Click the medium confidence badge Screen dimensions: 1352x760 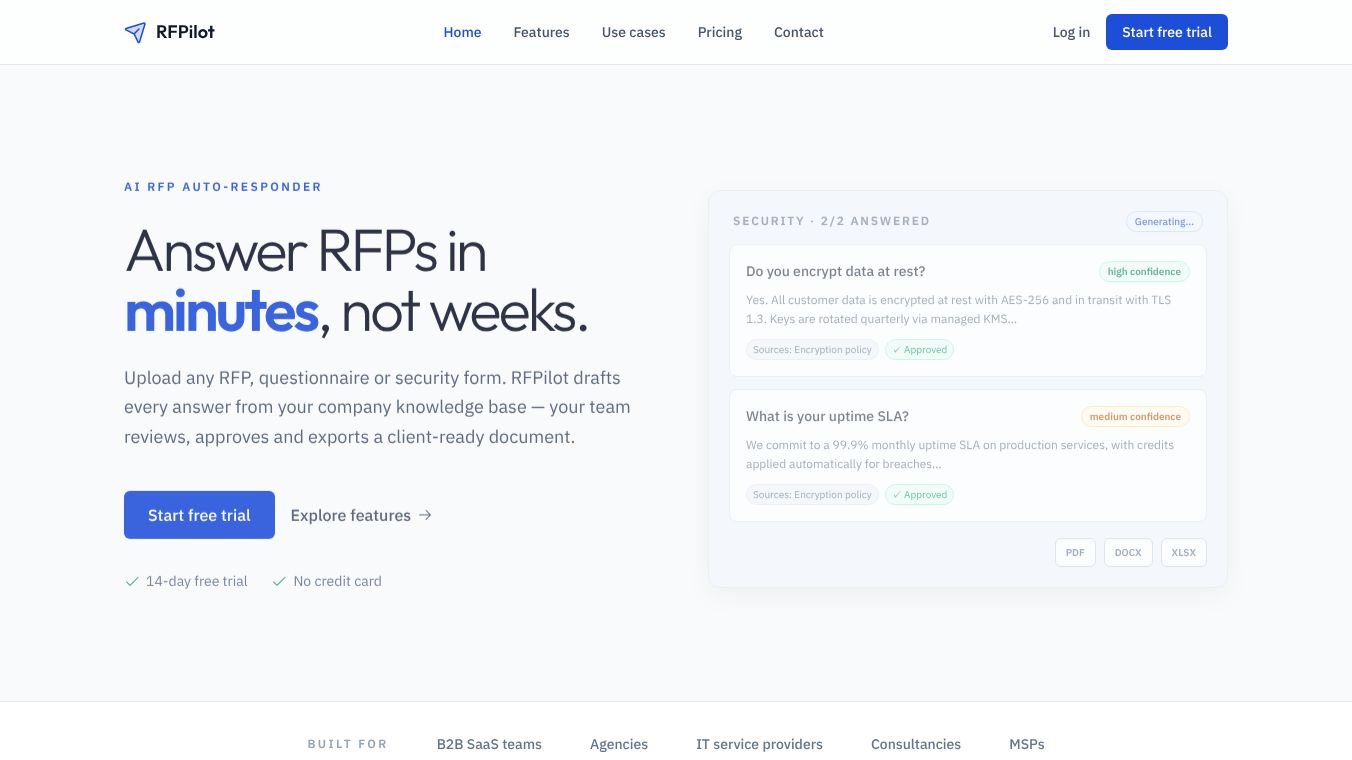coord(1135,417)
